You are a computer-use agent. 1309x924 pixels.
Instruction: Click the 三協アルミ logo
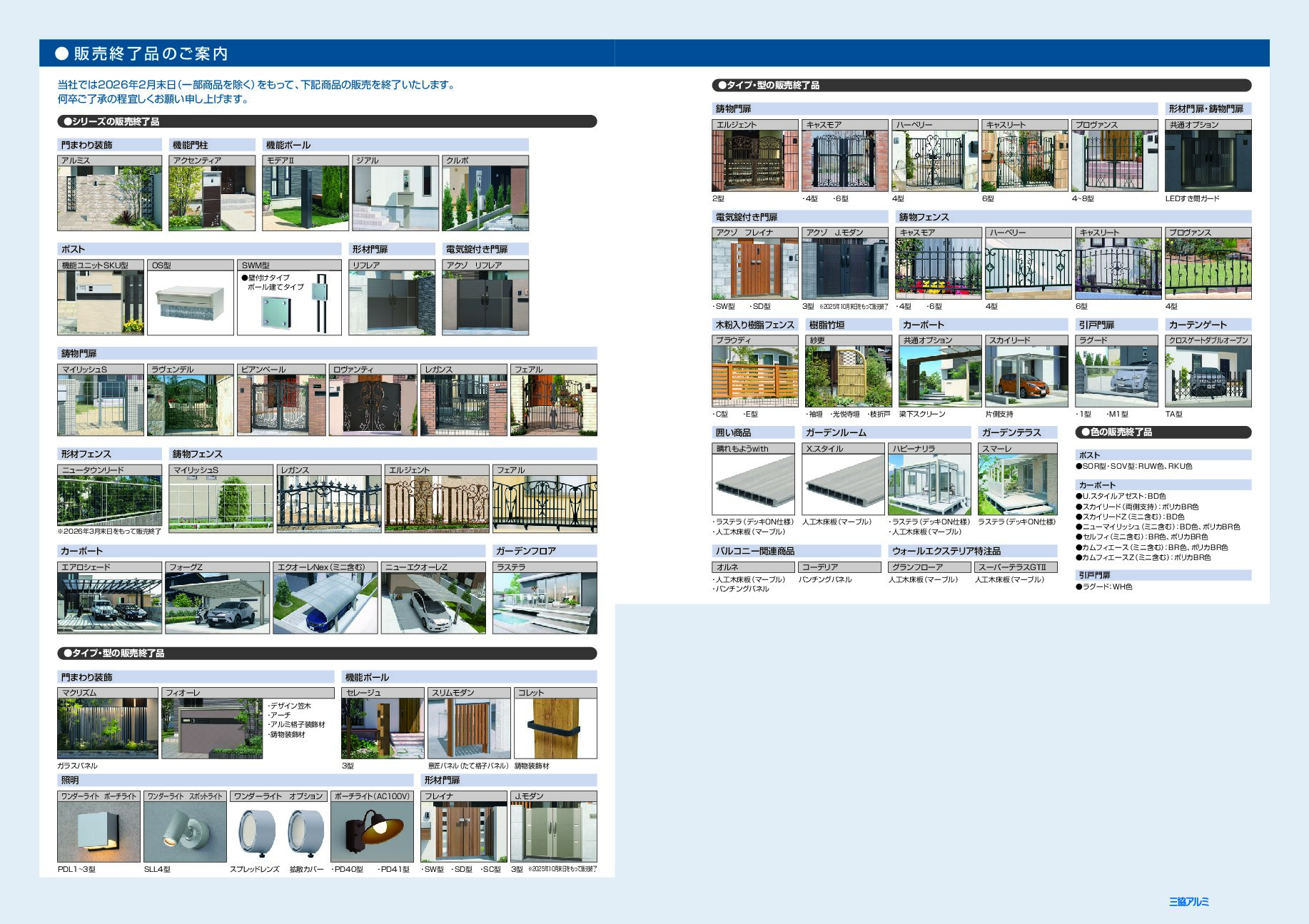coord(1188,902)
